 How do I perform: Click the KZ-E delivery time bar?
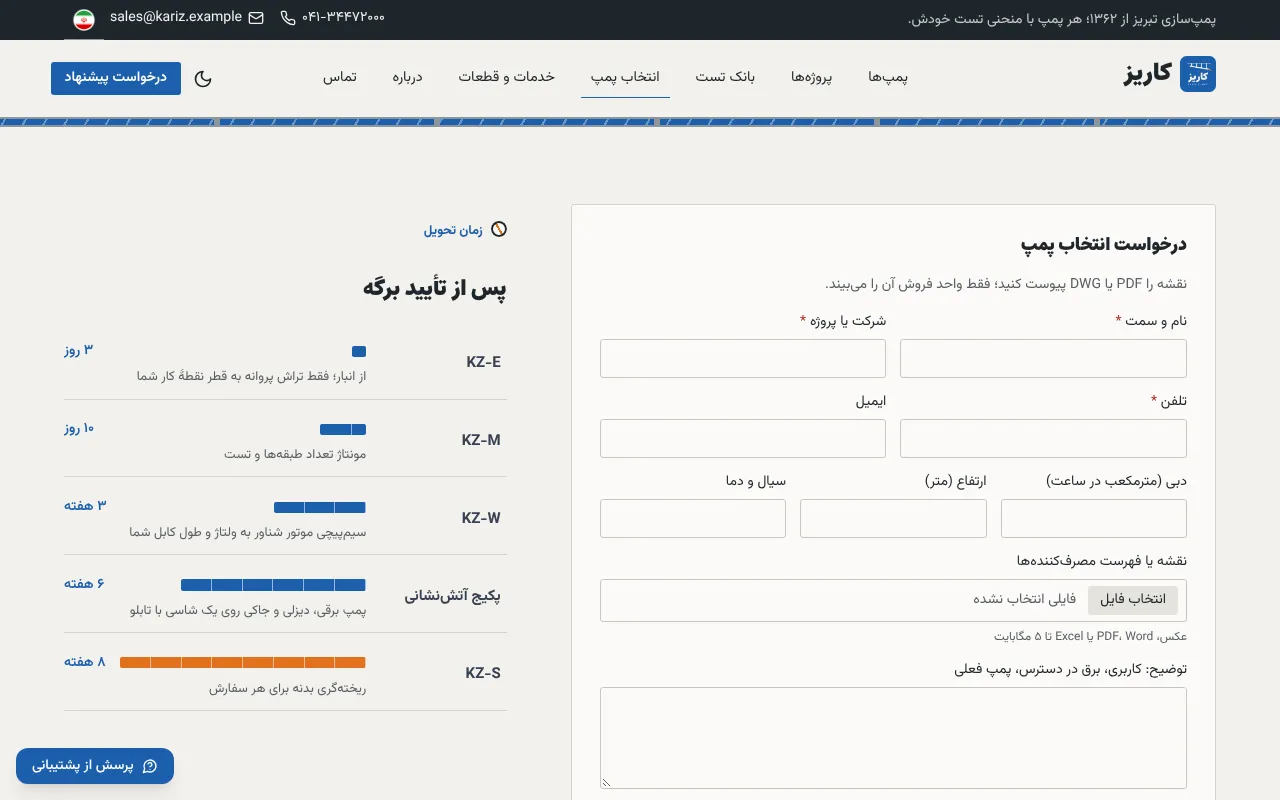pyautogui.click(x=359, y=352)
